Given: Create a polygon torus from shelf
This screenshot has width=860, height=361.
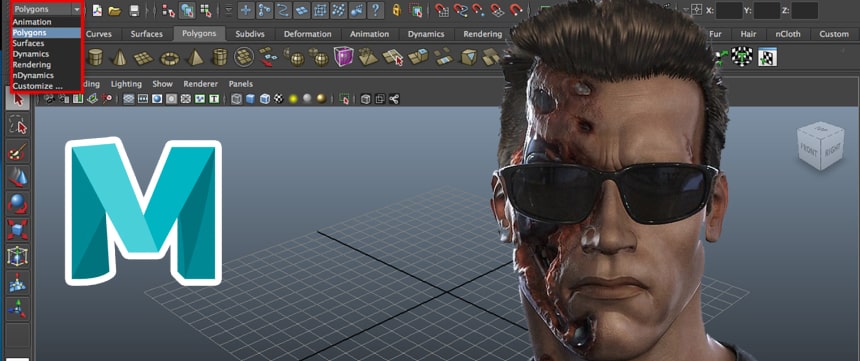Looking at the screenshot, I should coord(170,58).
